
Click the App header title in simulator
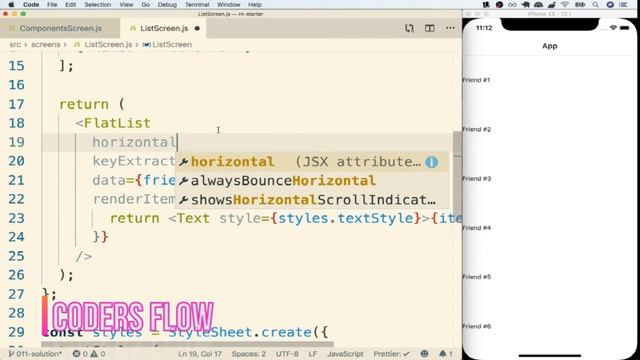click(x=549, y=46)
